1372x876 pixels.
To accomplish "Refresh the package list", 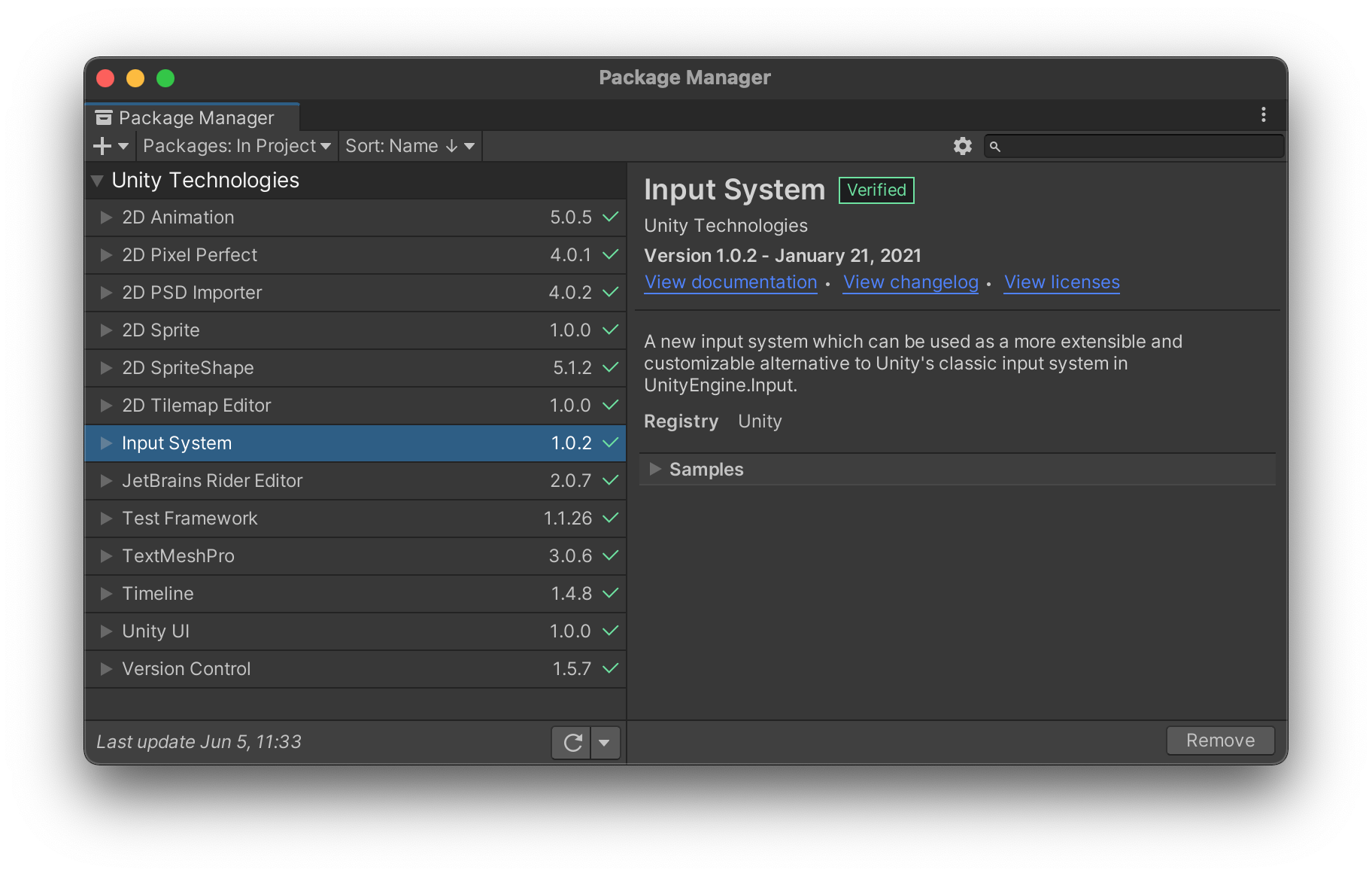I will point(572,743).
